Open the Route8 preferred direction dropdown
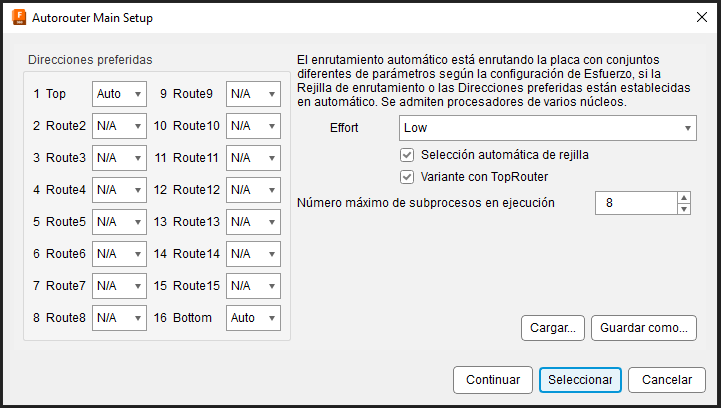This screenshot has height=408, width=721. [119, 318]
